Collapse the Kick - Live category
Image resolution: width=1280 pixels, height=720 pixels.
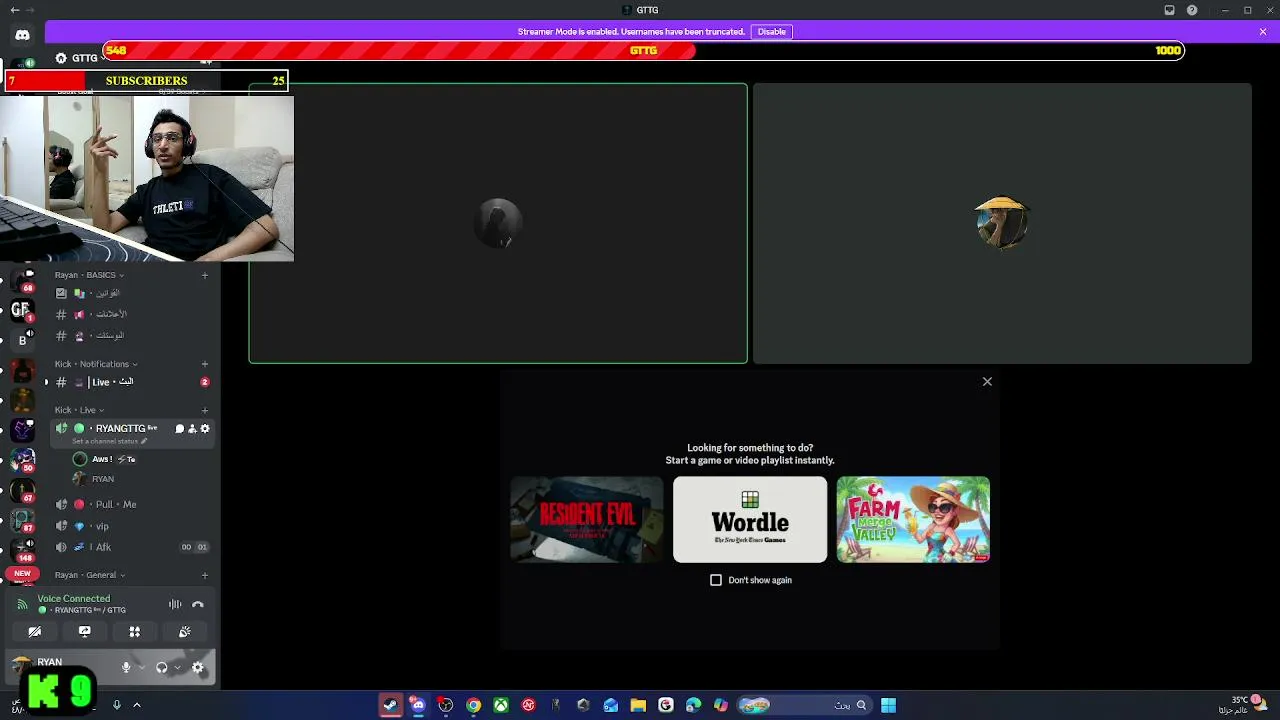coord(79,410)
